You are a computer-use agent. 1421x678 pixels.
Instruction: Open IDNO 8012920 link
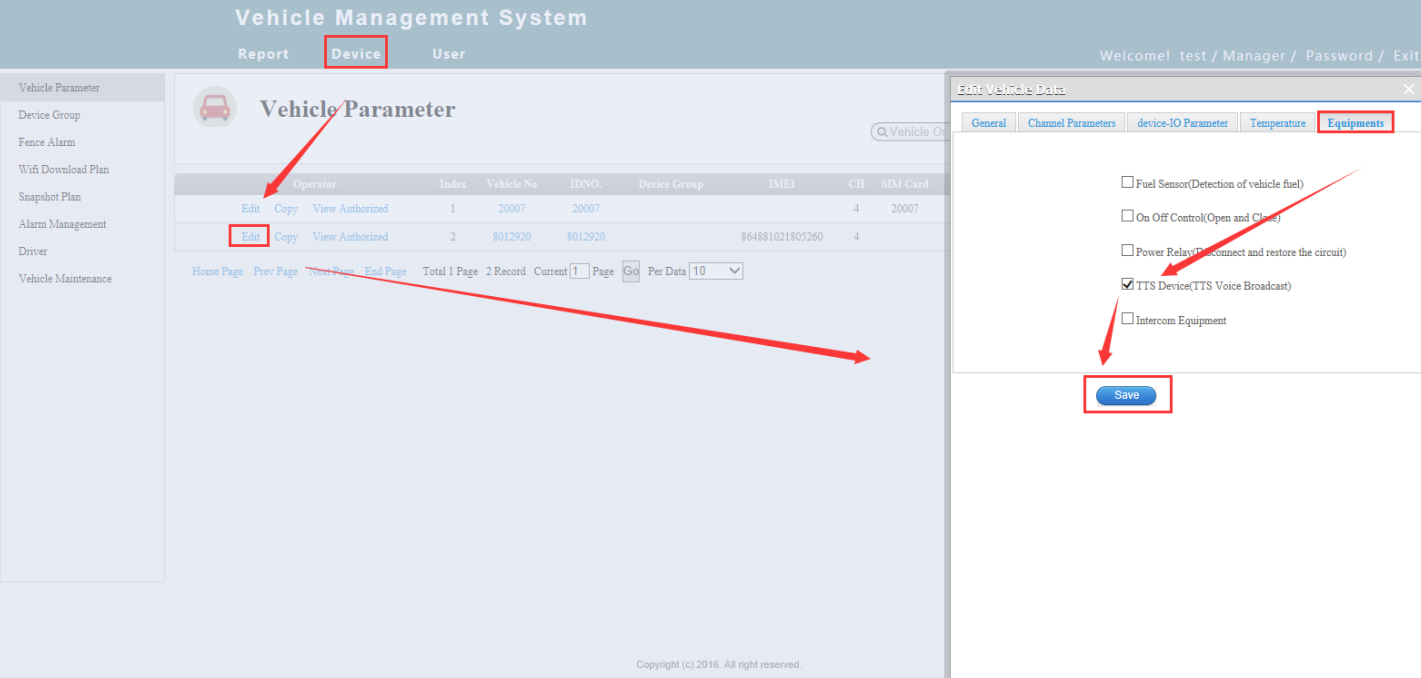click(586, 237)
